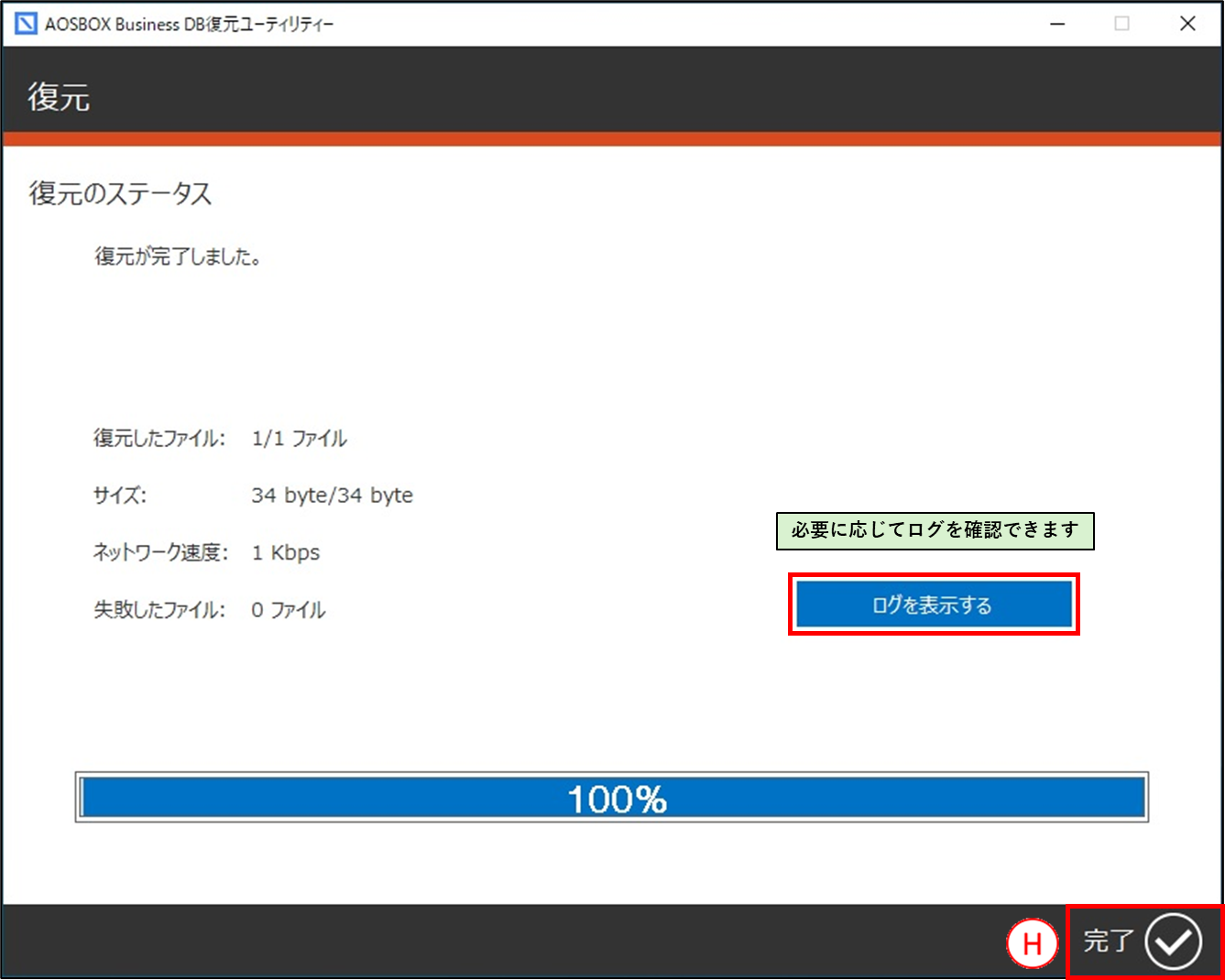
Task: Click the ネットワーク速度: label
Action: pyautogui.click(x=160, y=553)
